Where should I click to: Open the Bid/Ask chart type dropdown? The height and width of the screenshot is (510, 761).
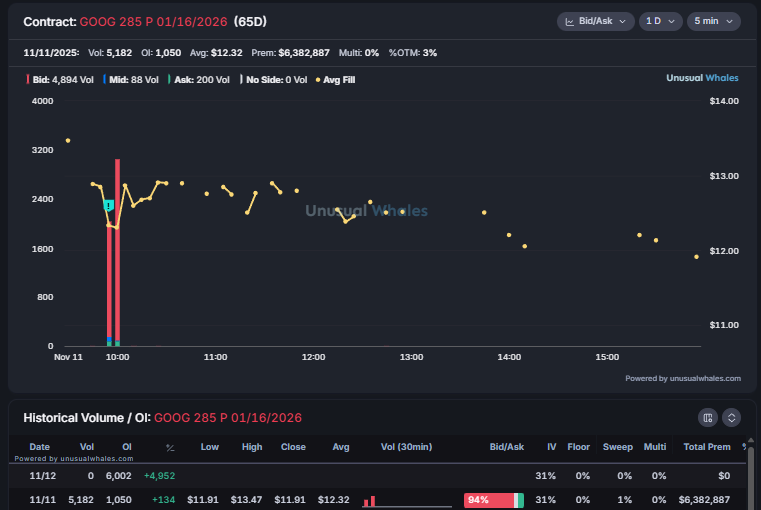(596, 21)
